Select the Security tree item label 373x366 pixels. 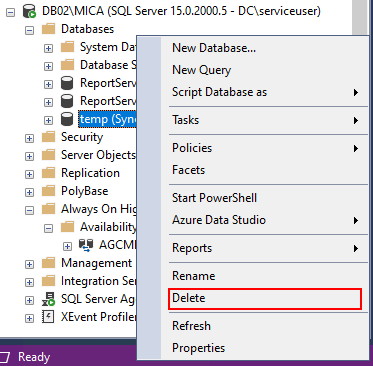82,137
